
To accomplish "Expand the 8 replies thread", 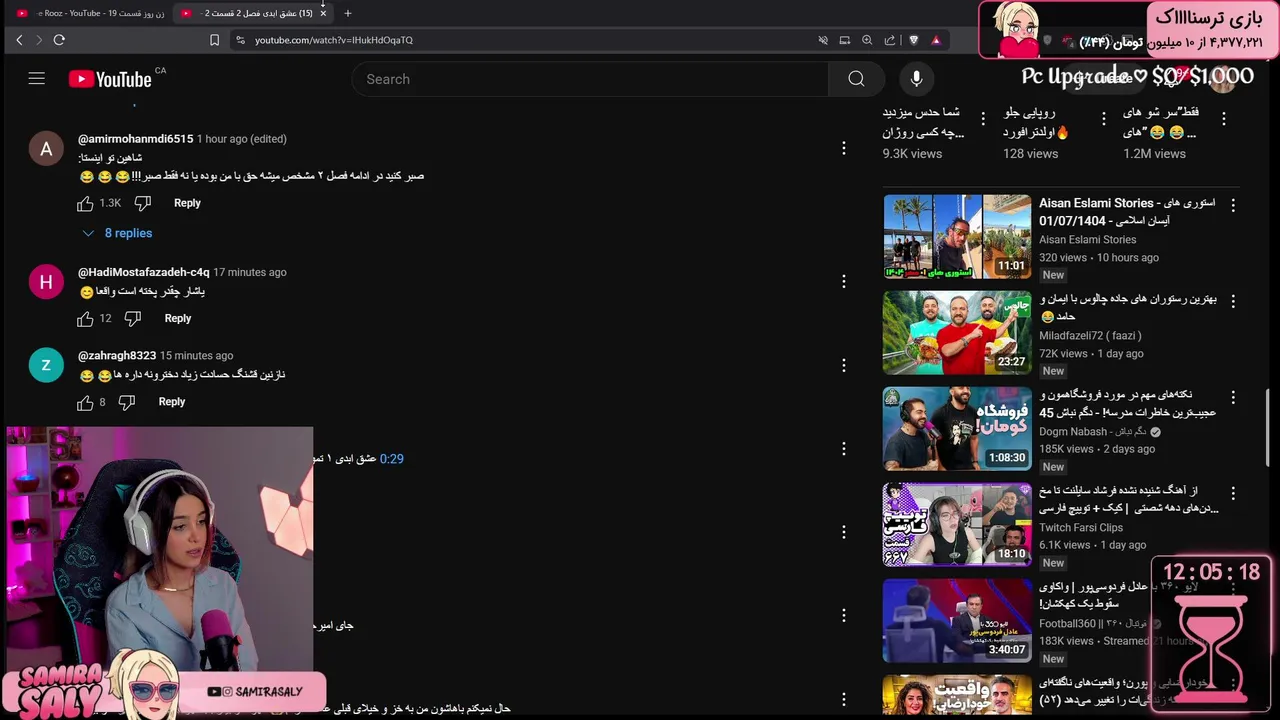I will [x=118, y=233].
